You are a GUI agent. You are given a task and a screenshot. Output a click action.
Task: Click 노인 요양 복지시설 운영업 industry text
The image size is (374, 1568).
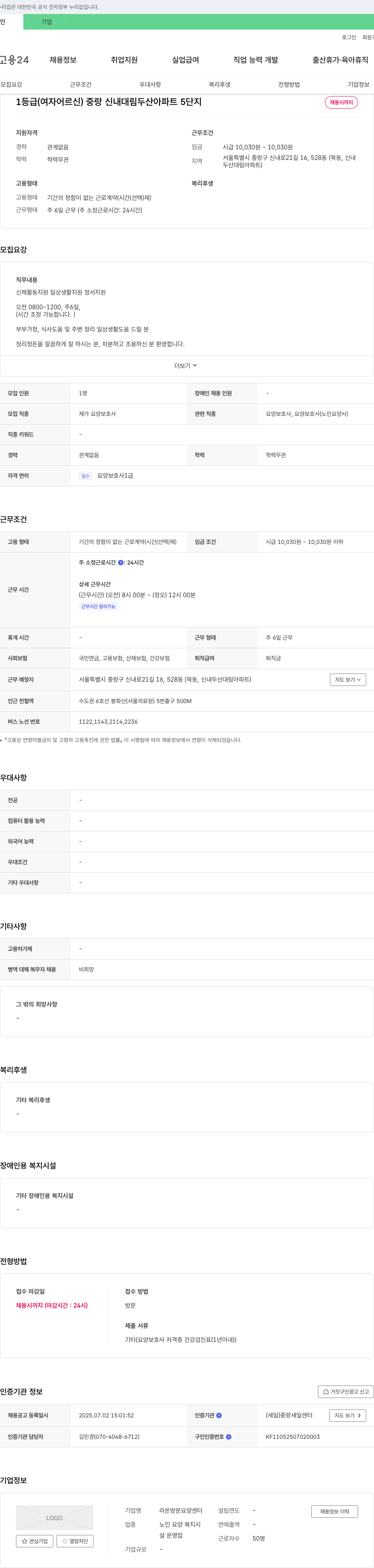[x=180, y=1530]
